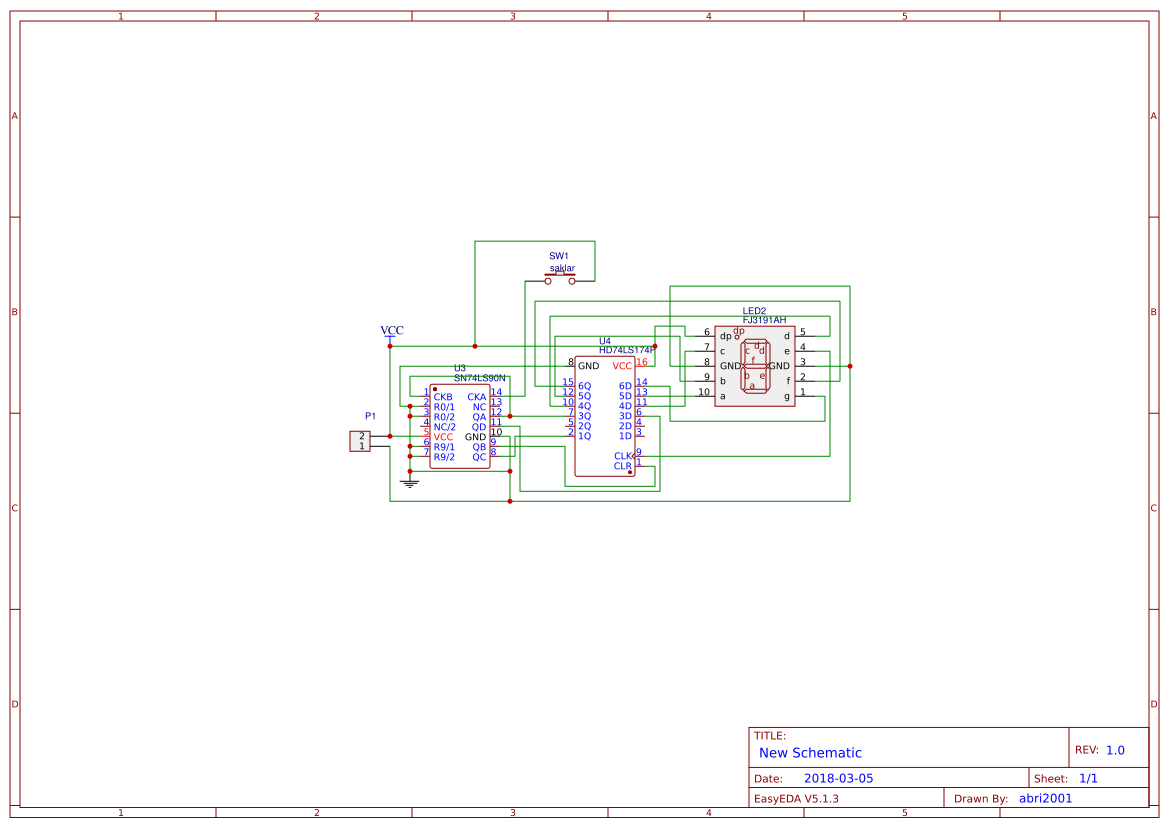Screen dimensions: 1169x828
Task: Click pin number "10" on LED2
Action: 704,392
